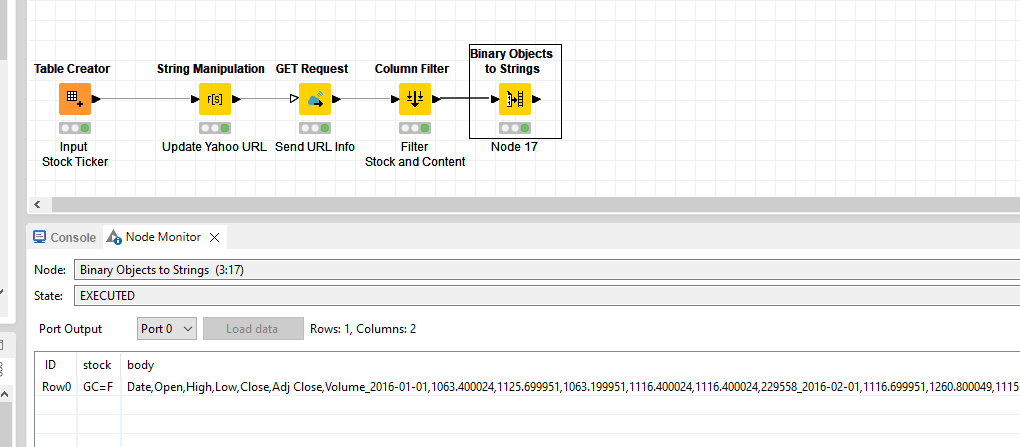Click the String Manipulation output port arrow

(236, 100)
